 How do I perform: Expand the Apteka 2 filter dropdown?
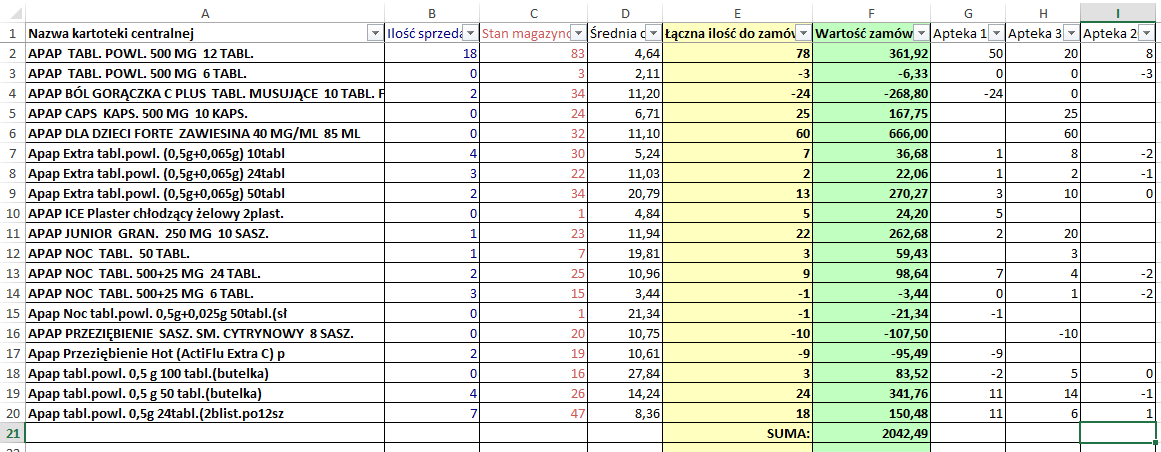pos(1148,34)
